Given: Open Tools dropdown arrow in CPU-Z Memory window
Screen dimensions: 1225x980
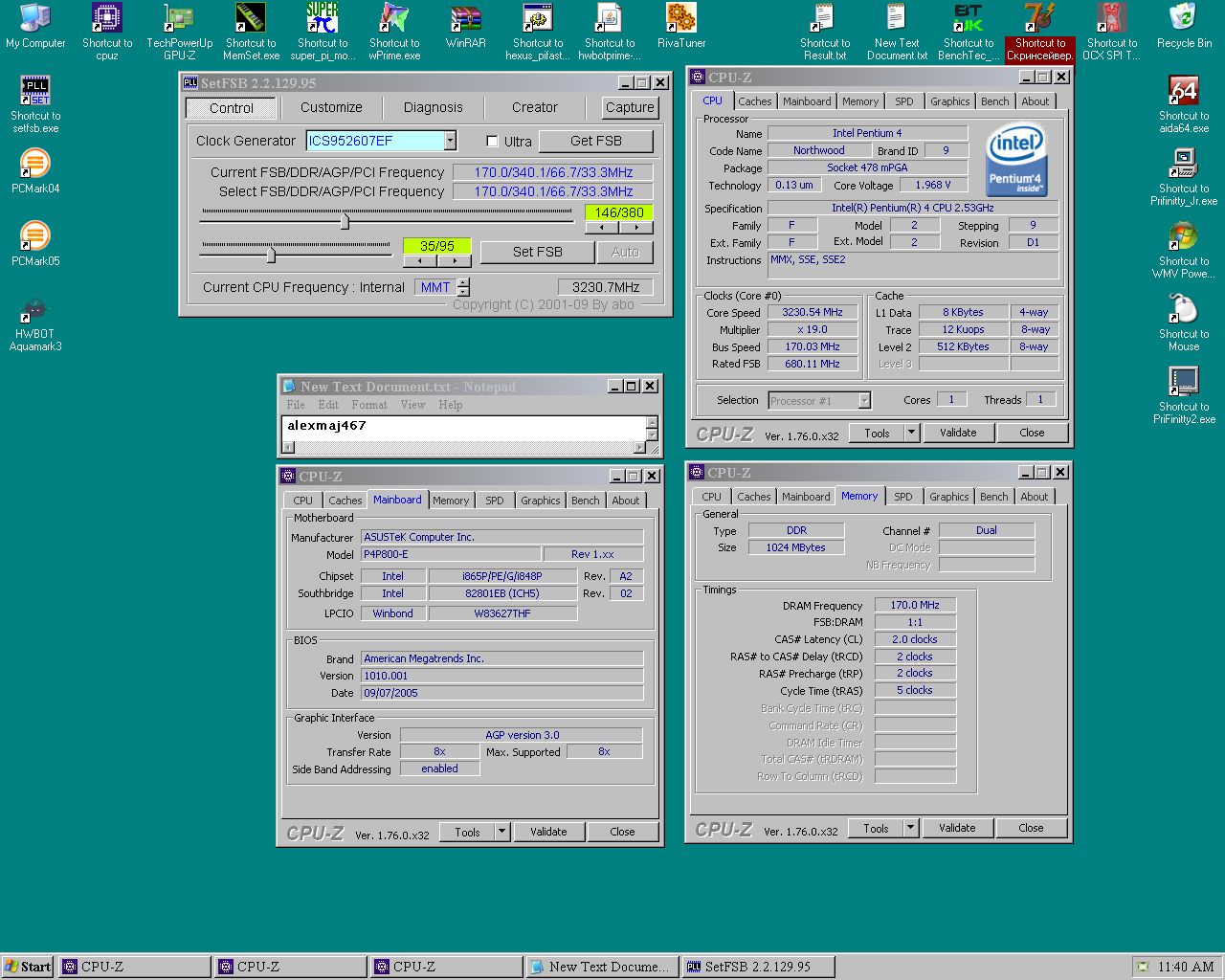Looking at the screenshot, I should tap(910, 828).
